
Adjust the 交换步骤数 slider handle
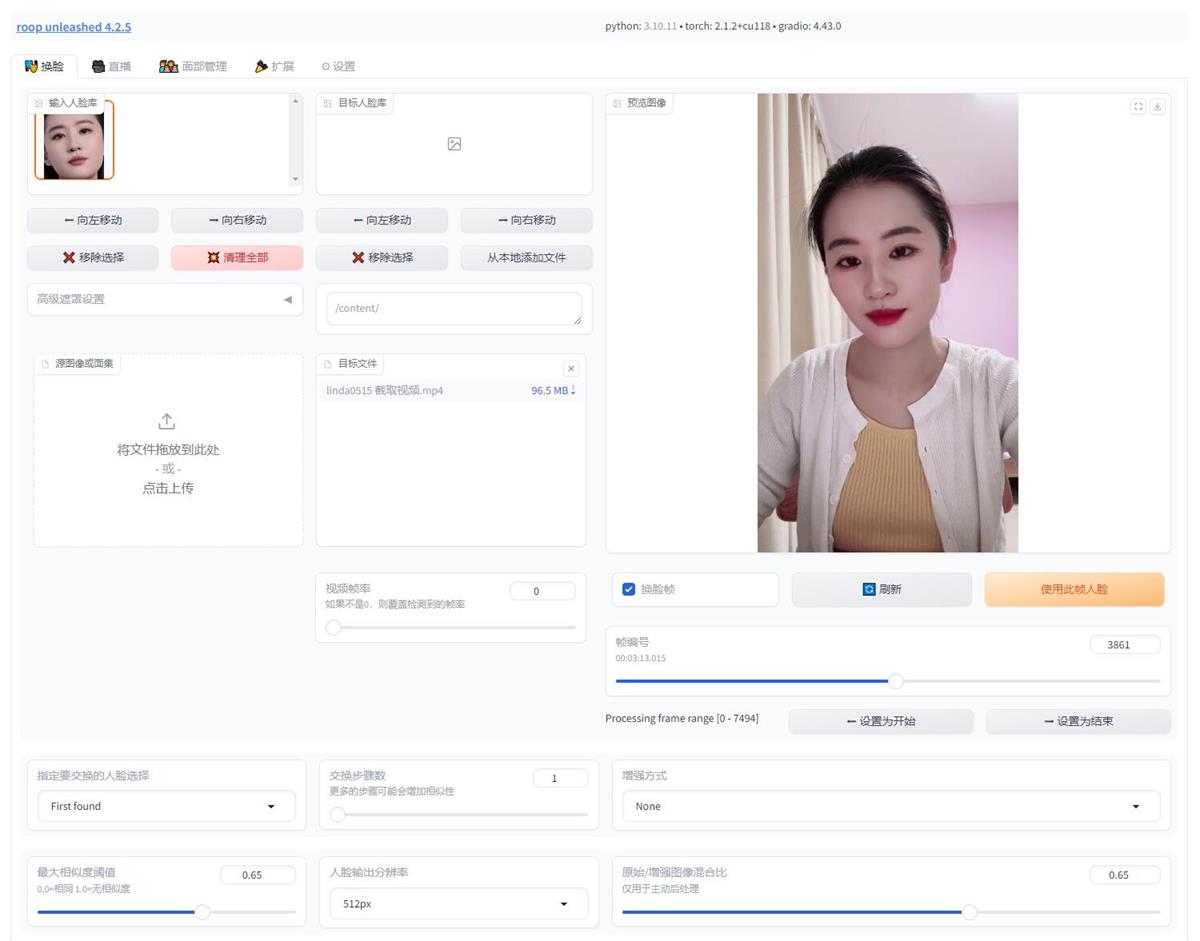point(338,814)
